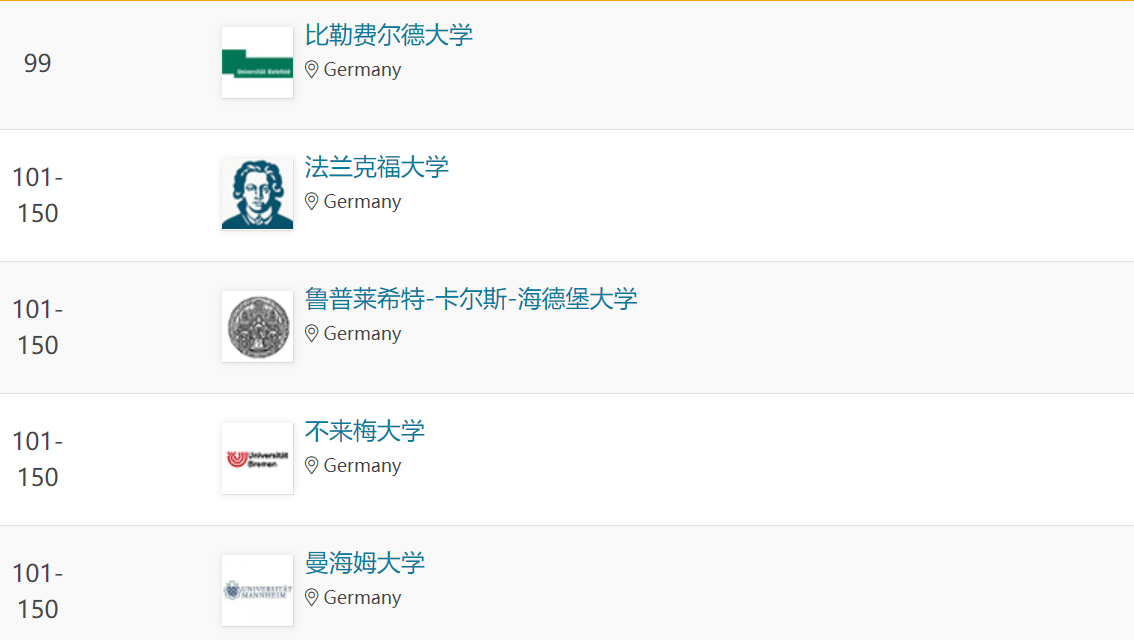This screenshot has width=1134, height=640.
Task: Click Germany text under 不来梅大学
Action: pos(362,466)
